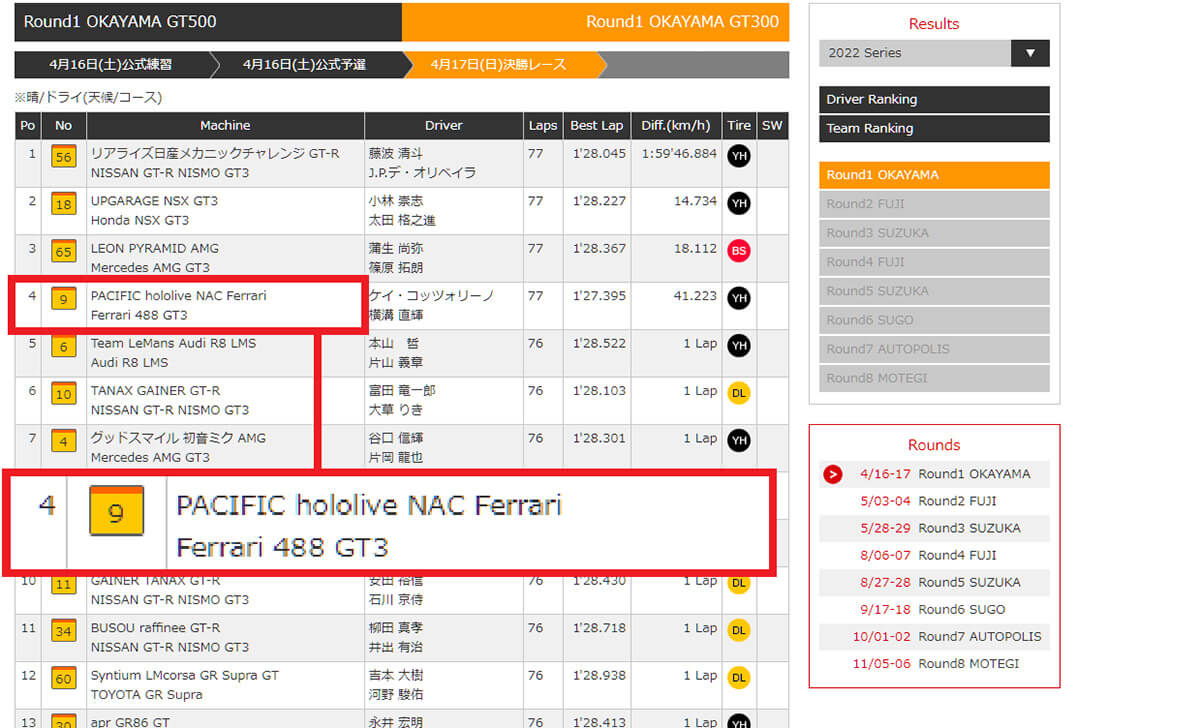Viewport: 1200px width, 728px height.
Task: Select the grey Round5 SUZUKA results button
Action: coord(934,291)
